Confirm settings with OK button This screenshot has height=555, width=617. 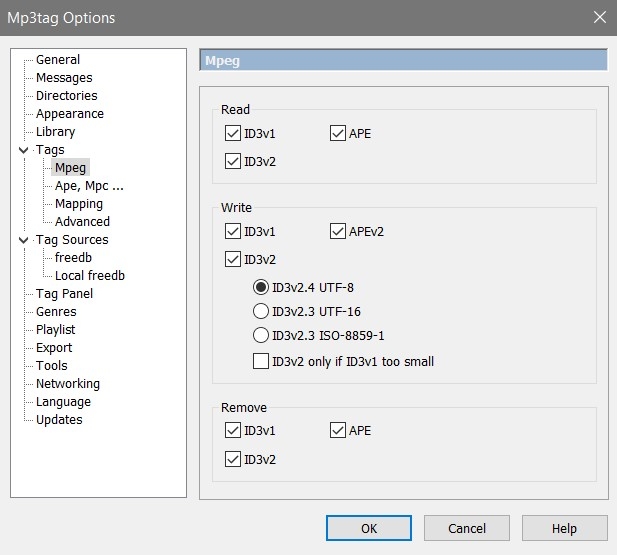[x=369, y=528]
